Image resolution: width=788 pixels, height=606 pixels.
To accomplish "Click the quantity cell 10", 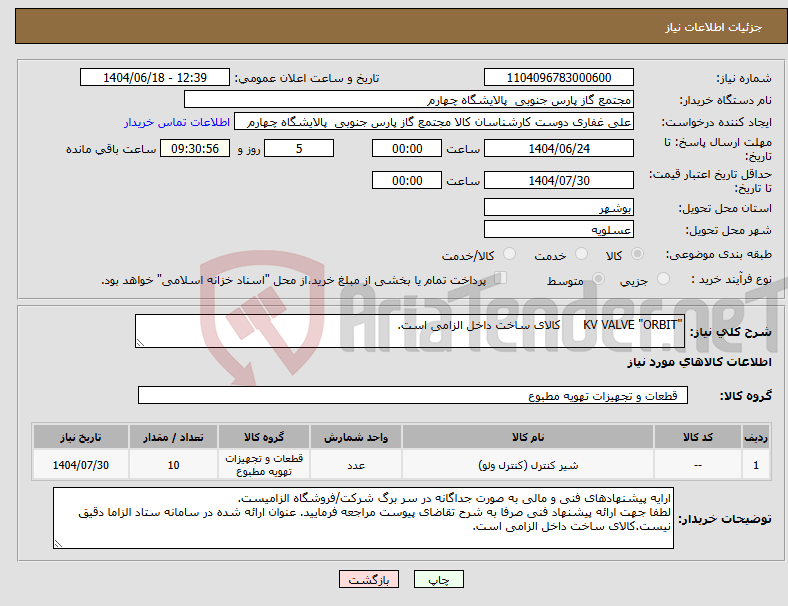I will [x=173, y=465].
